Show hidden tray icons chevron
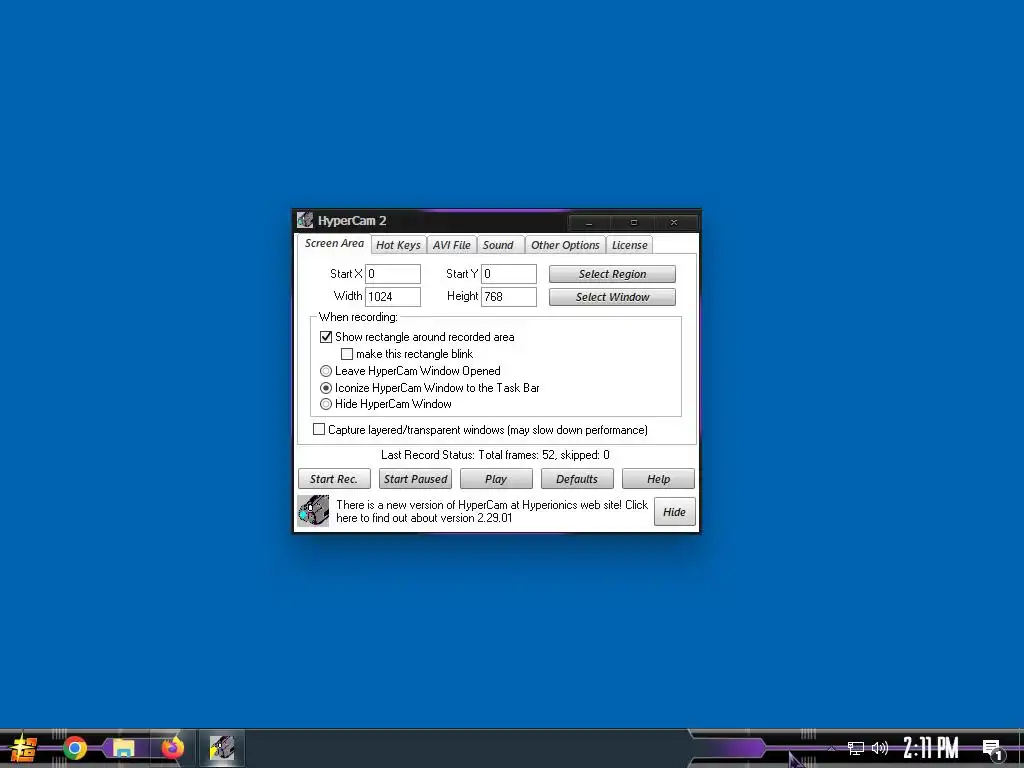Viewport: 1024px width, 768px height. click(831, 748)
